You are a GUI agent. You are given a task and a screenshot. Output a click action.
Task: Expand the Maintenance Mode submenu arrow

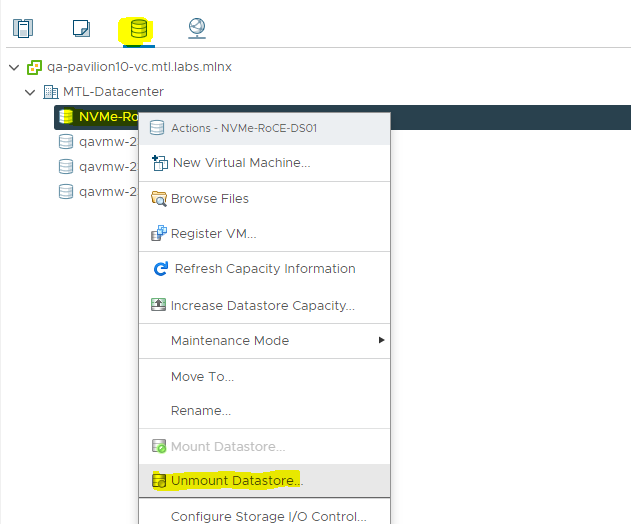tap(381, 340)
